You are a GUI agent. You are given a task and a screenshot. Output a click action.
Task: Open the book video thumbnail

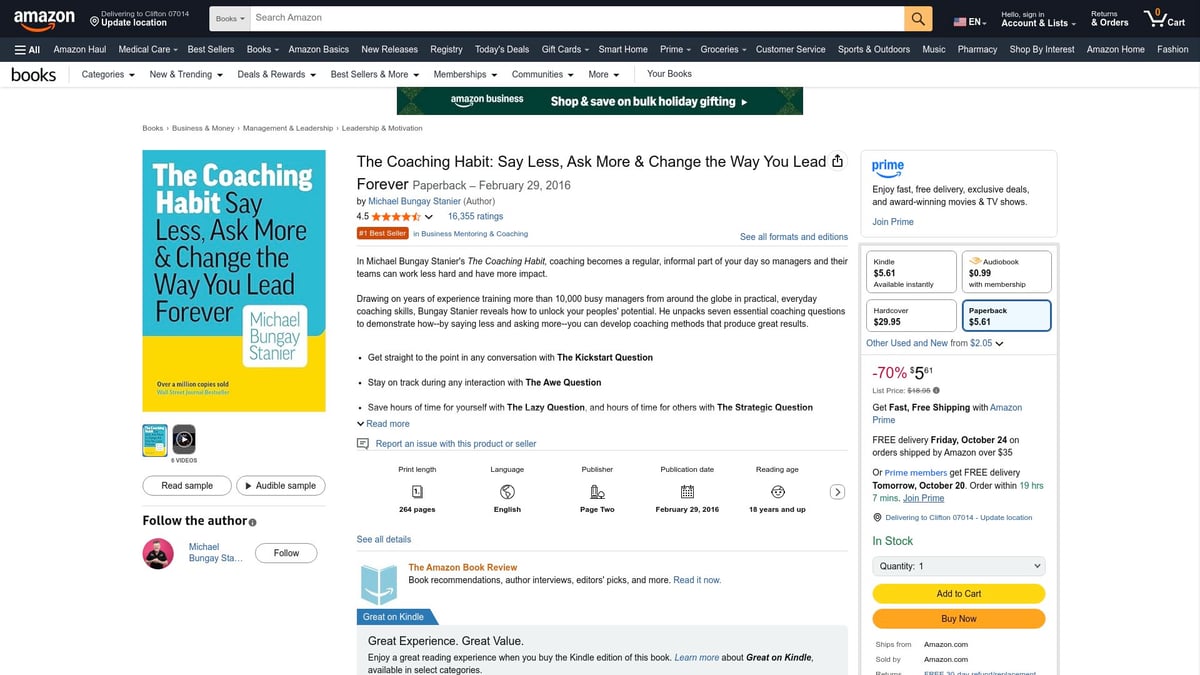[183, 439]
